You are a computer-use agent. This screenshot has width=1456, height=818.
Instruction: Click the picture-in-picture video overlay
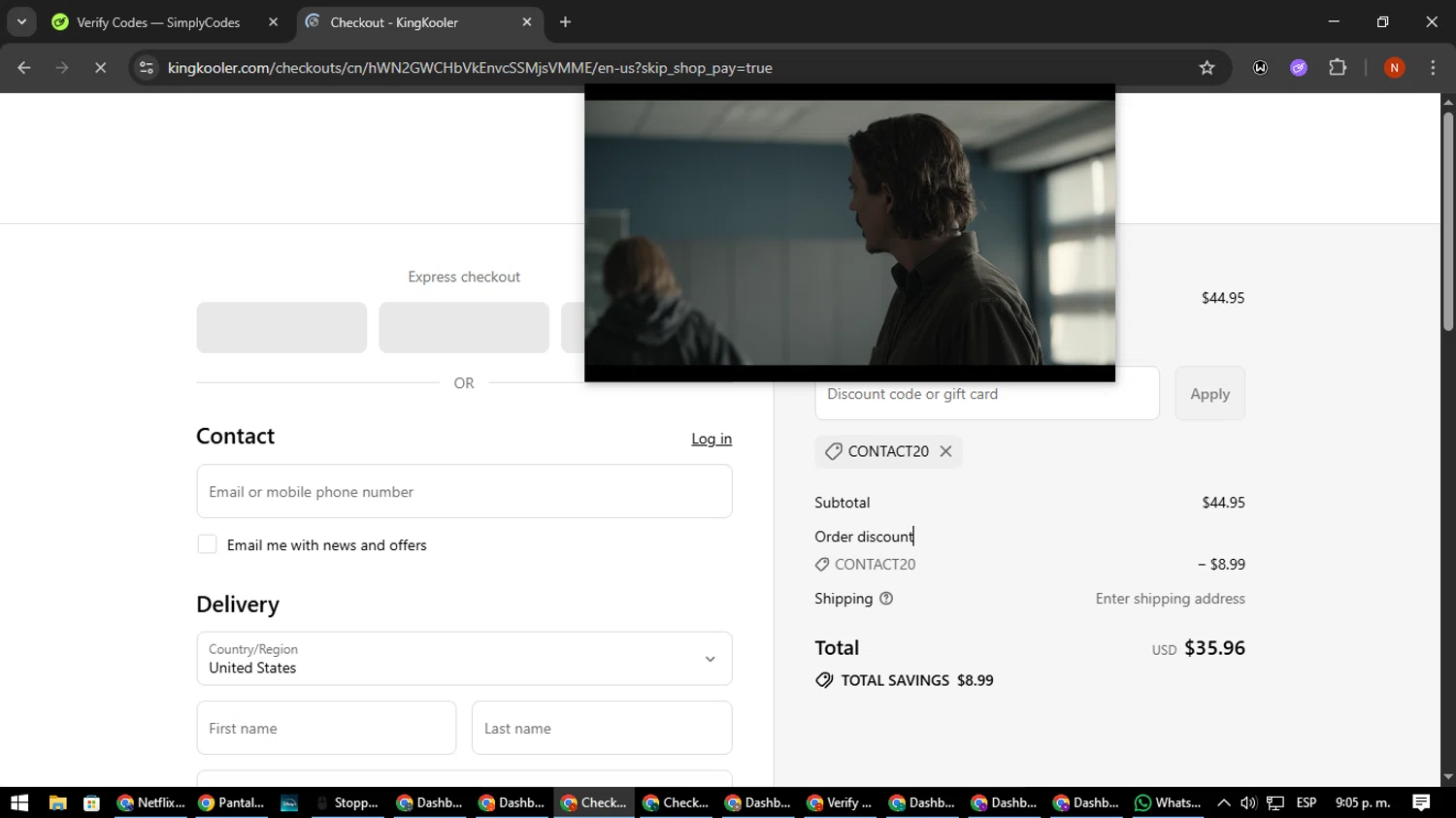click(849, 233)
